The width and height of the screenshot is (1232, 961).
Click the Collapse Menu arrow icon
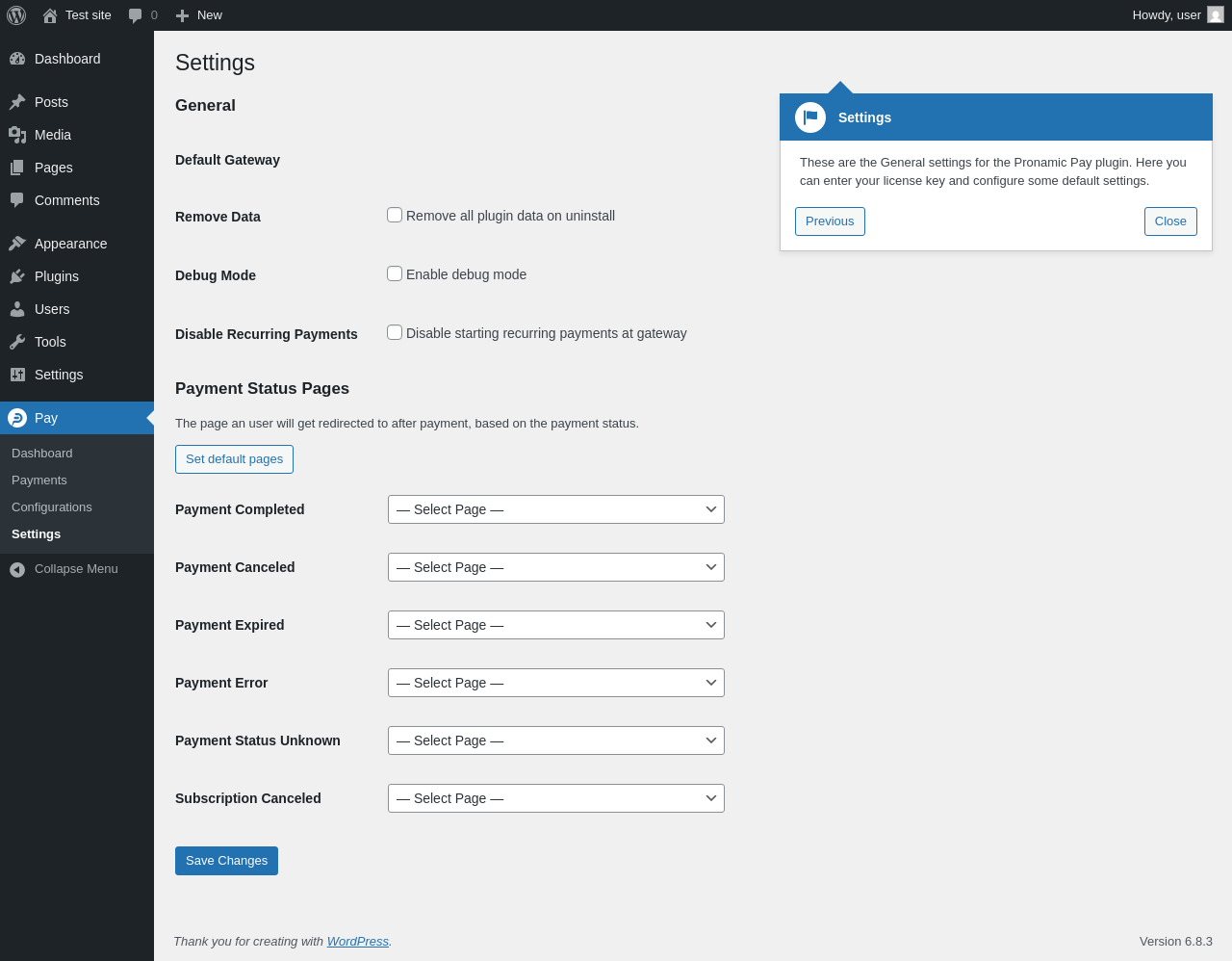17,569
